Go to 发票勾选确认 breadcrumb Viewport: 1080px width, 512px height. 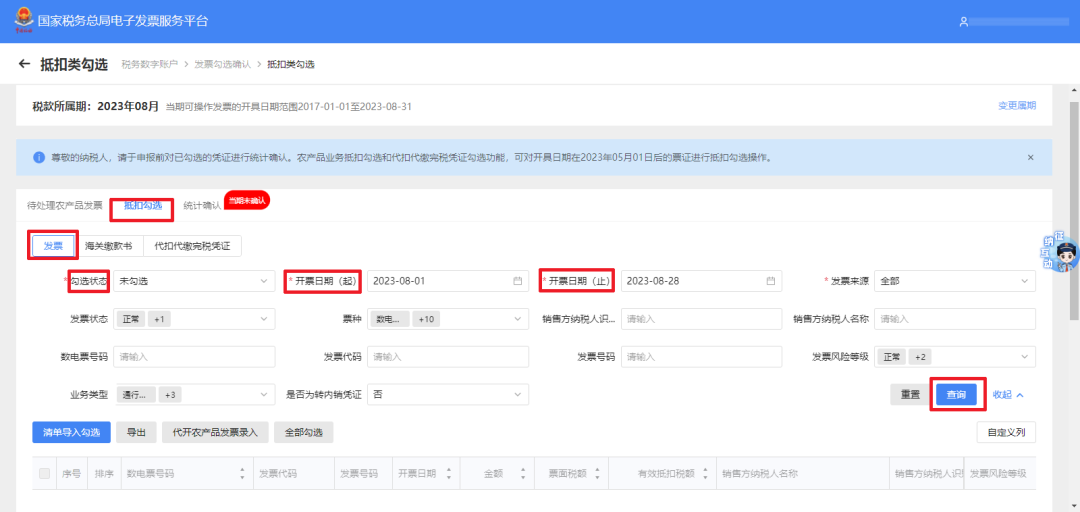pos(222,64)
